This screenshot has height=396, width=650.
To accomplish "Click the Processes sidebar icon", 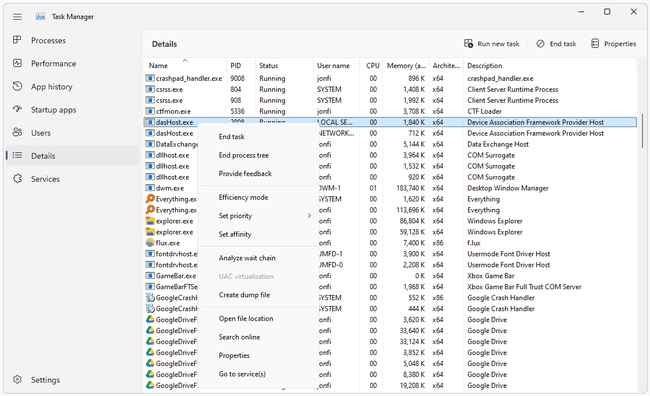I will point(17,40).
